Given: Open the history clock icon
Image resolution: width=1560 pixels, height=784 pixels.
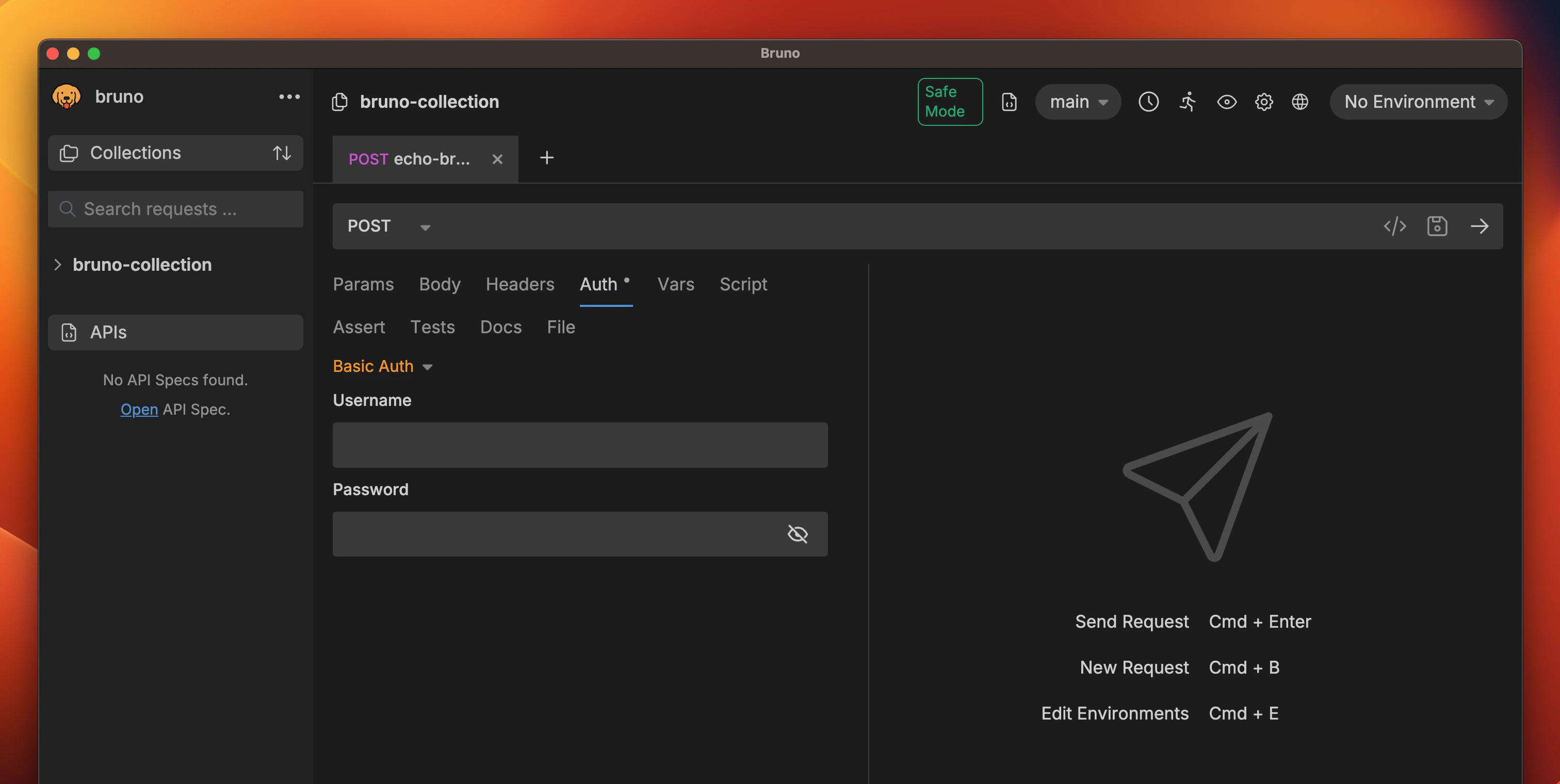Looking at the screenshot, I should 1148,102.
